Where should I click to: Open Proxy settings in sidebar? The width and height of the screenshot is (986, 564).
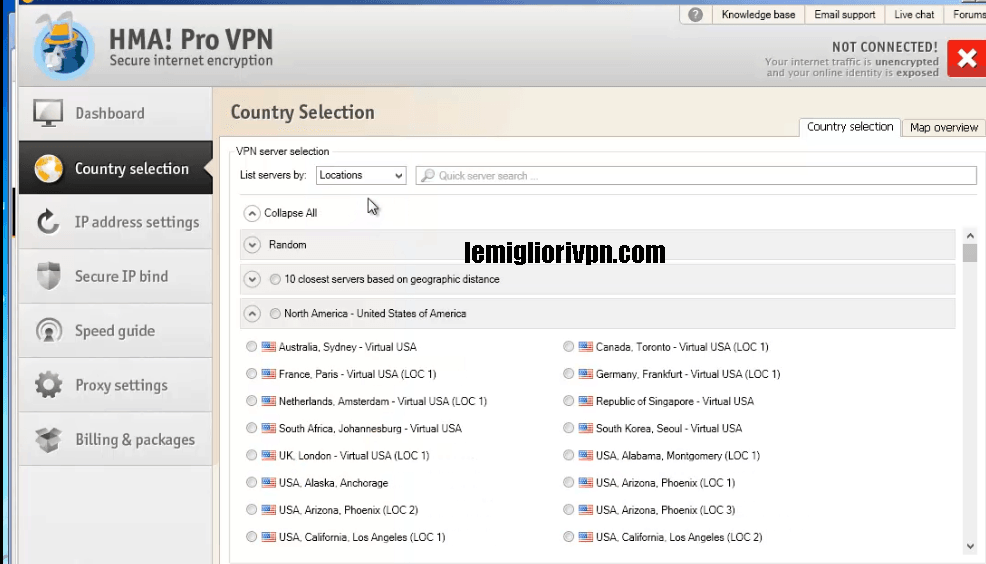click(116, 385)
